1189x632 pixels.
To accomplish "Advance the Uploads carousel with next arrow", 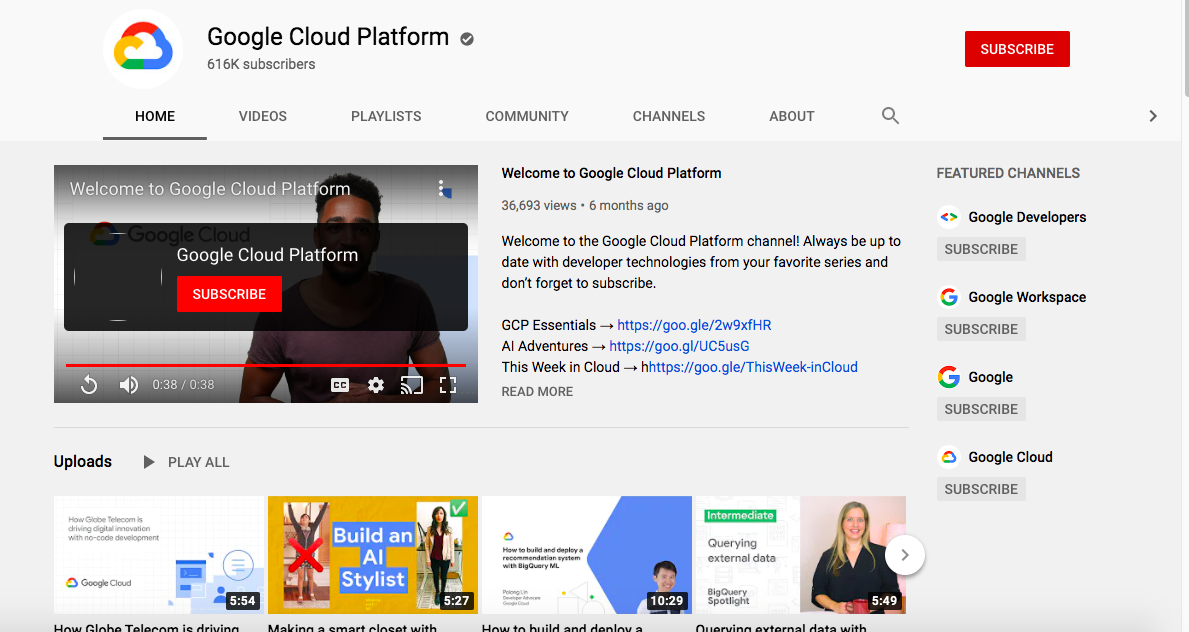I will pyautogui.click(x=905, y=555).
